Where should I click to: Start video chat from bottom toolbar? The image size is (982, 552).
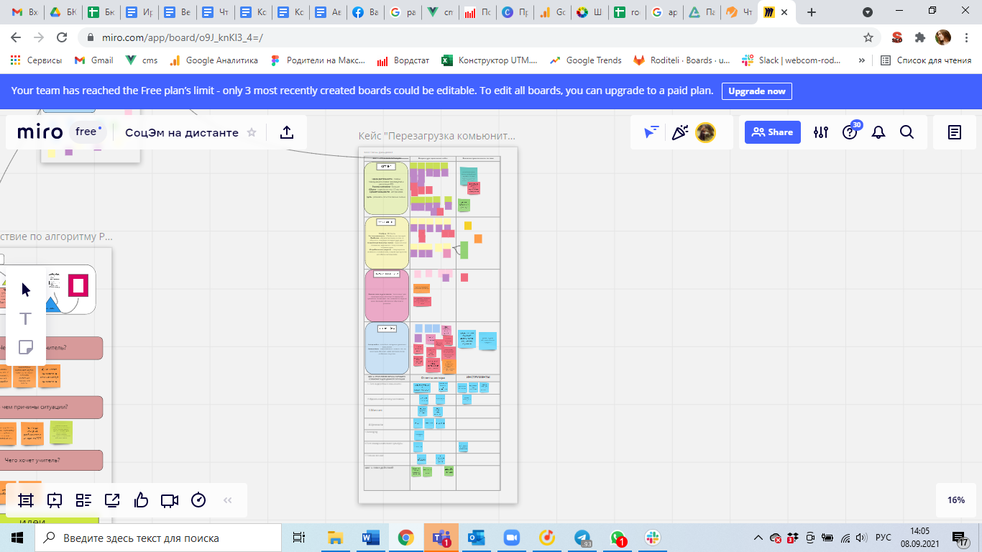click(170, 500)
